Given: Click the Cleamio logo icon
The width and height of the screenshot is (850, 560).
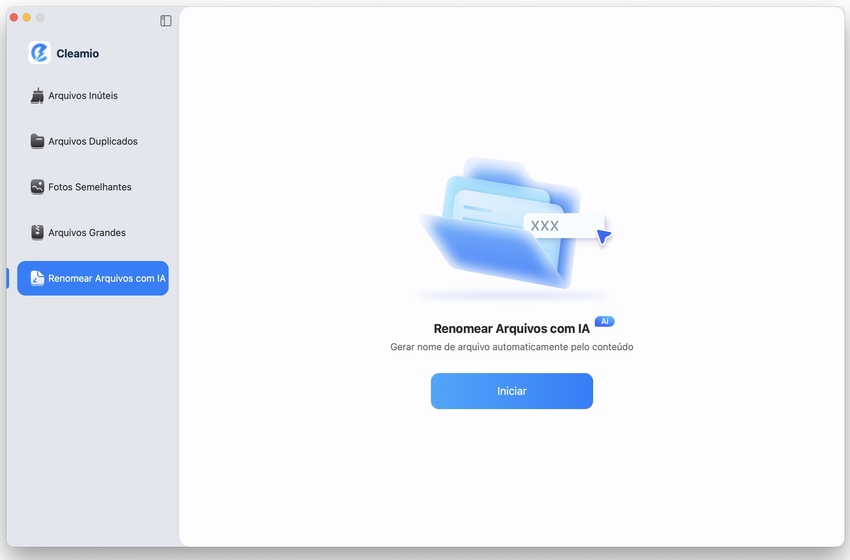Looking at the screenshot, I should [40, 53].
